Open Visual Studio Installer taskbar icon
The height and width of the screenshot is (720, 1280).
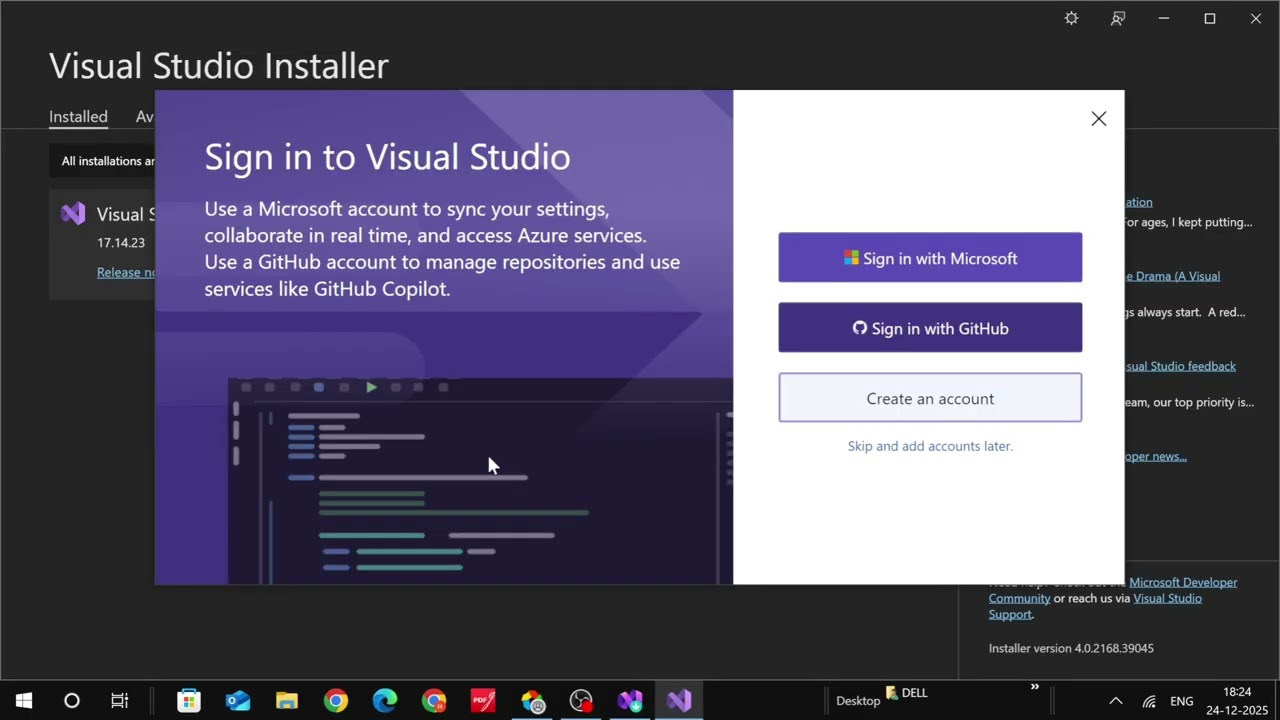click(x=630, y=701)
